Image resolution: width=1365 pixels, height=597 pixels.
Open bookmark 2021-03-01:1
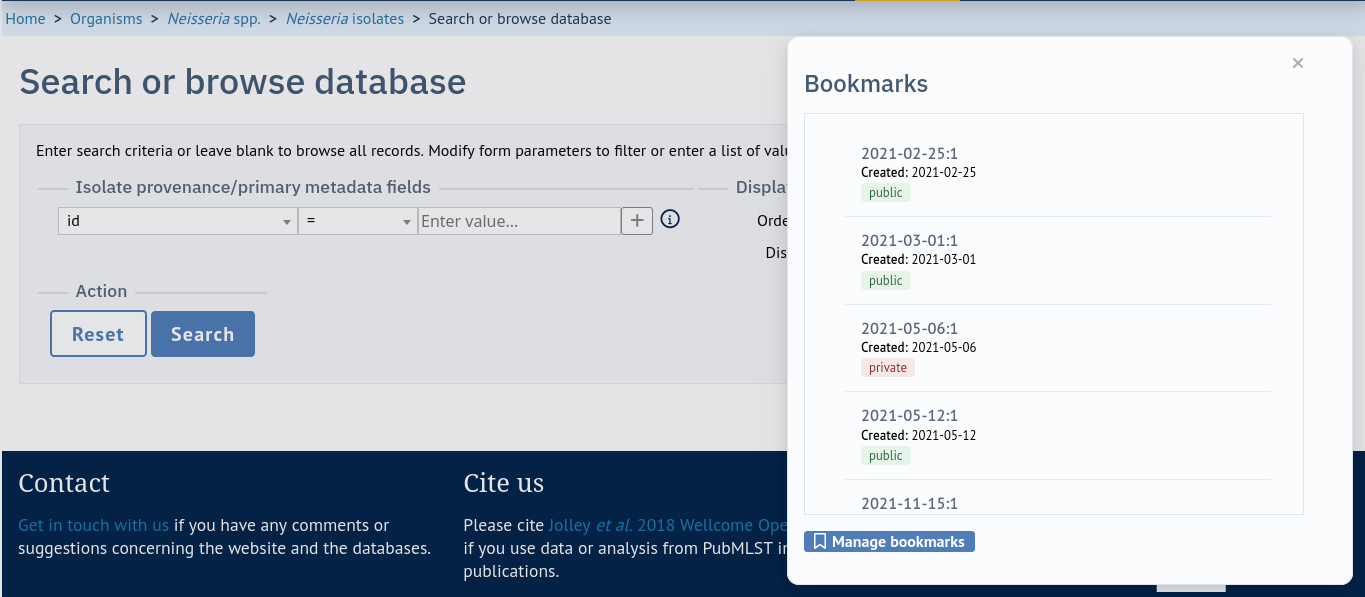point(909,241)
